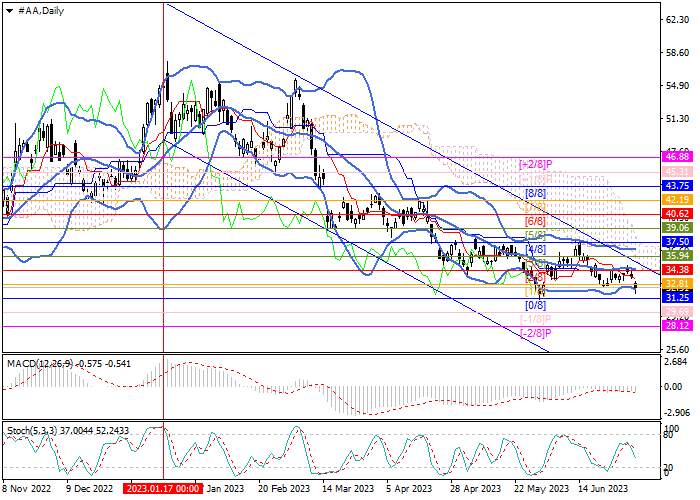Image resolution: width=700 pixels, height=500 pixels.
Task: Click the 34.38 red price label
Action: point(678,270)
